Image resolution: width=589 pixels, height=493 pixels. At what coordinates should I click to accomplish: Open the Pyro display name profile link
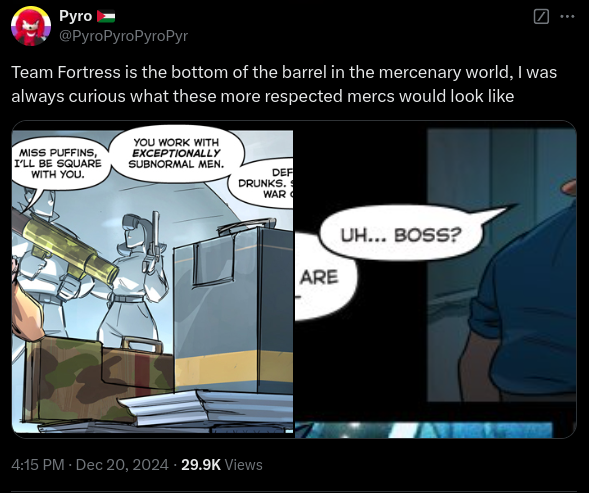pyautogui.click(x=76, y=16)
